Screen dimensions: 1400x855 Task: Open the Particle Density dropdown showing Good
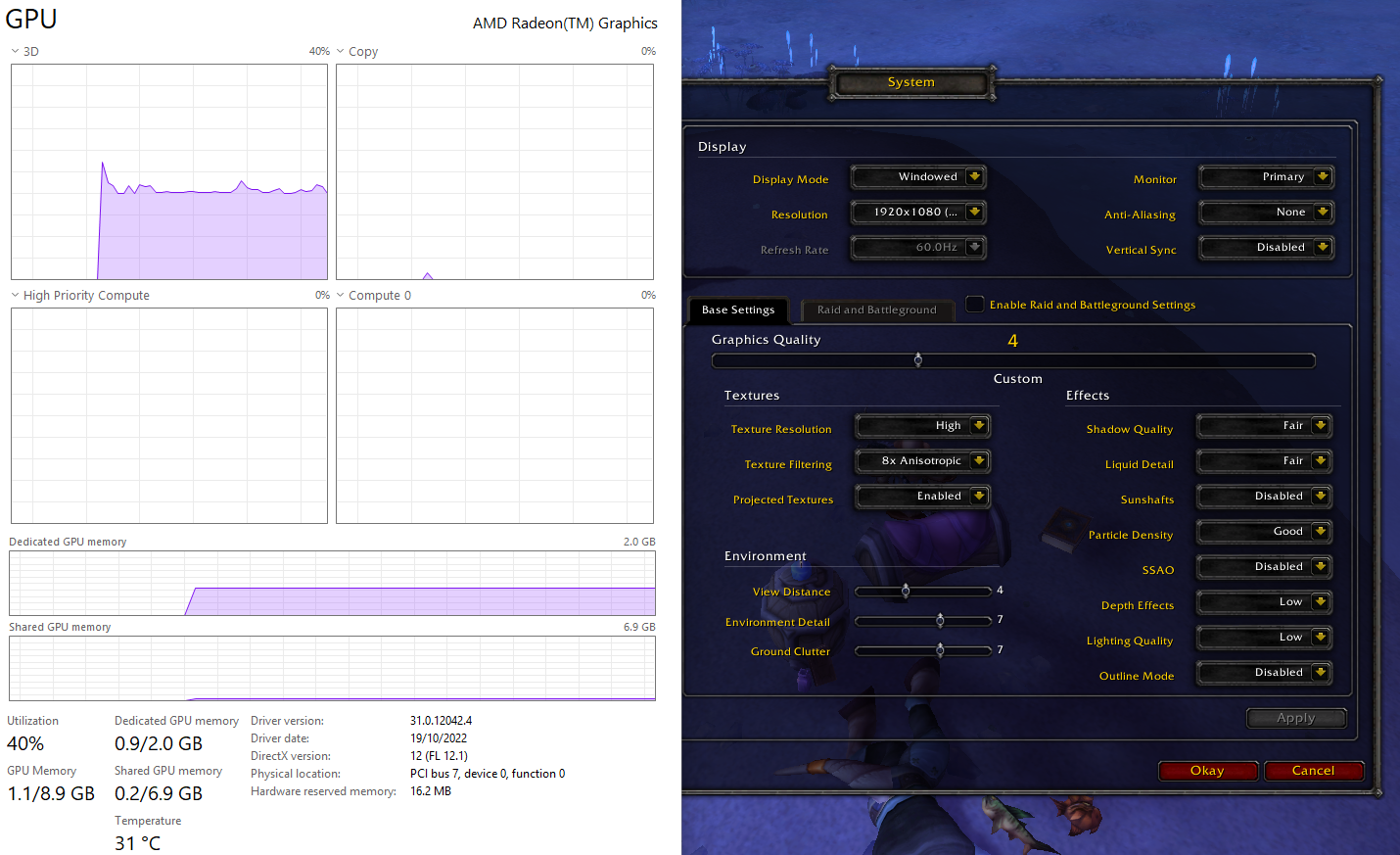(x=1265, y=532)
